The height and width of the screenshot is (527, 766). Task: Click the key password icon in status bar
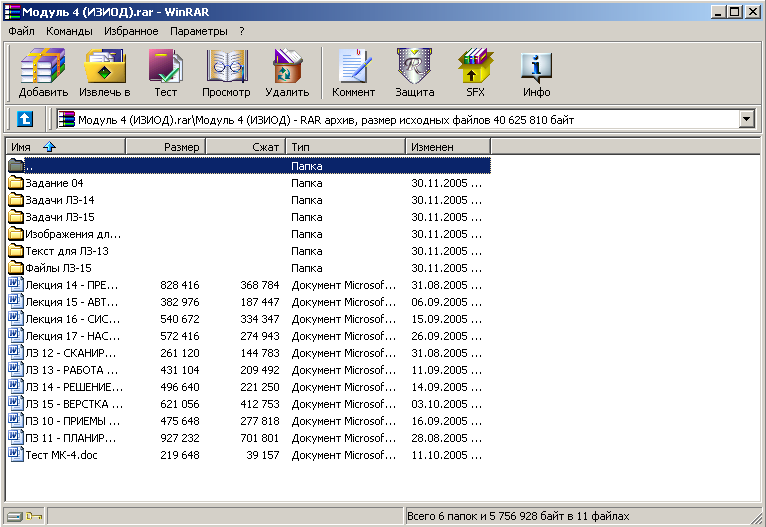pyautogui.click(x=34, y=516)
